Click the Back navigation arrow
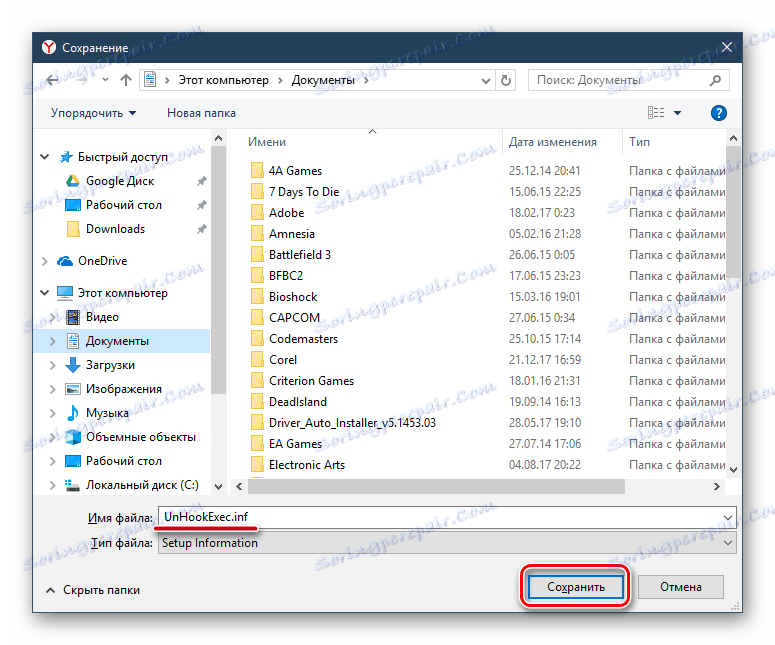 point(52,80)
